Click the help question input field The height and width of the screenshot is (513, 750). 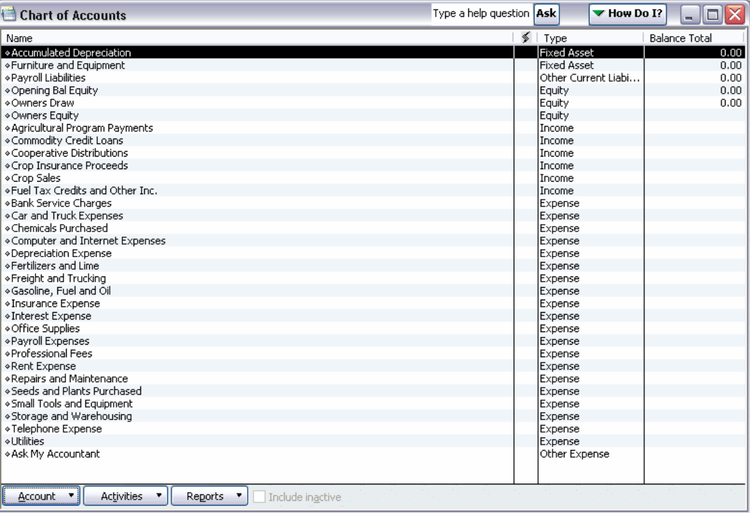coord(481,14)
